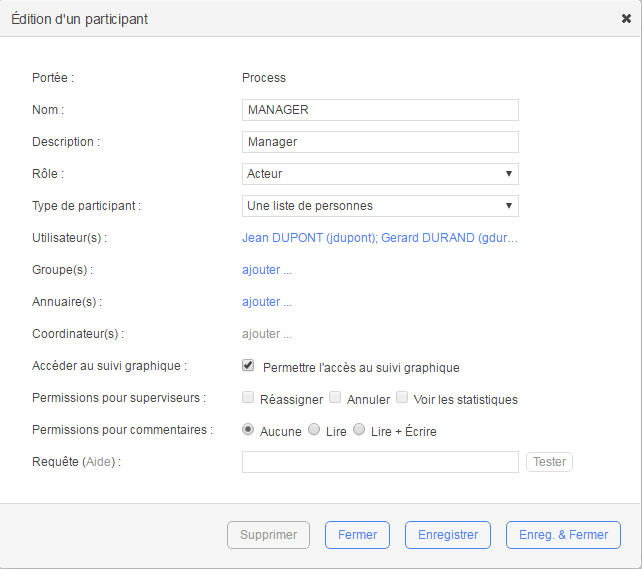642x569 pixels.
Task: Select the Lire comment permission
Action: coord(314,430)
